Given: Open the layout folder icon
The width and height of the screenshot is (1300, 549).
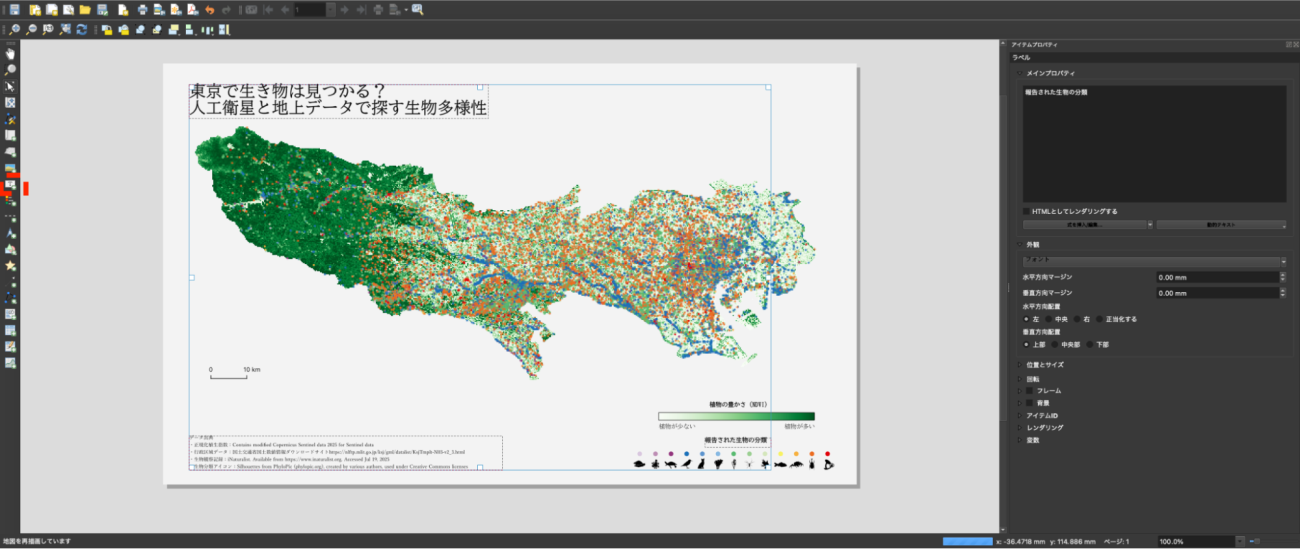Looking at the screenshot, I should [x=85, y=9].
